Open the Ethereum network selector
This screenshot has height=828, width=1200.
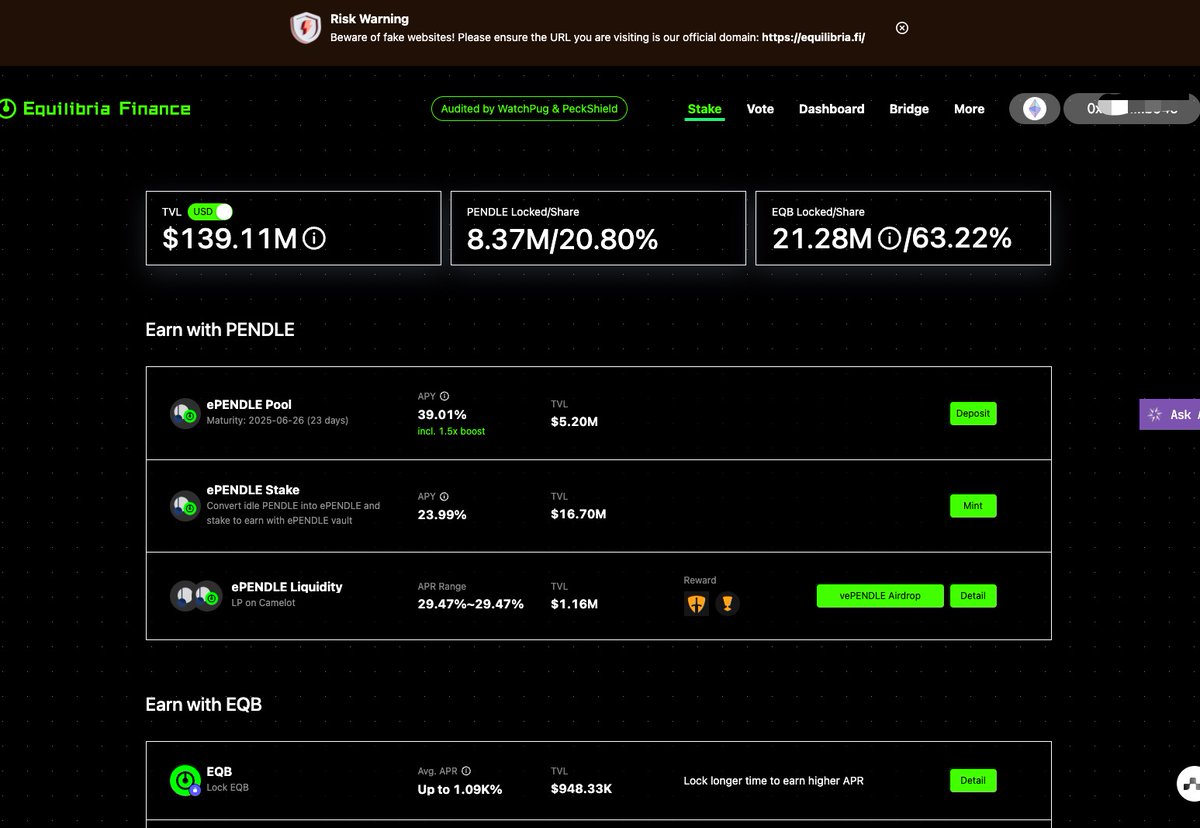pyautogui.click(x=1034, y=109)
